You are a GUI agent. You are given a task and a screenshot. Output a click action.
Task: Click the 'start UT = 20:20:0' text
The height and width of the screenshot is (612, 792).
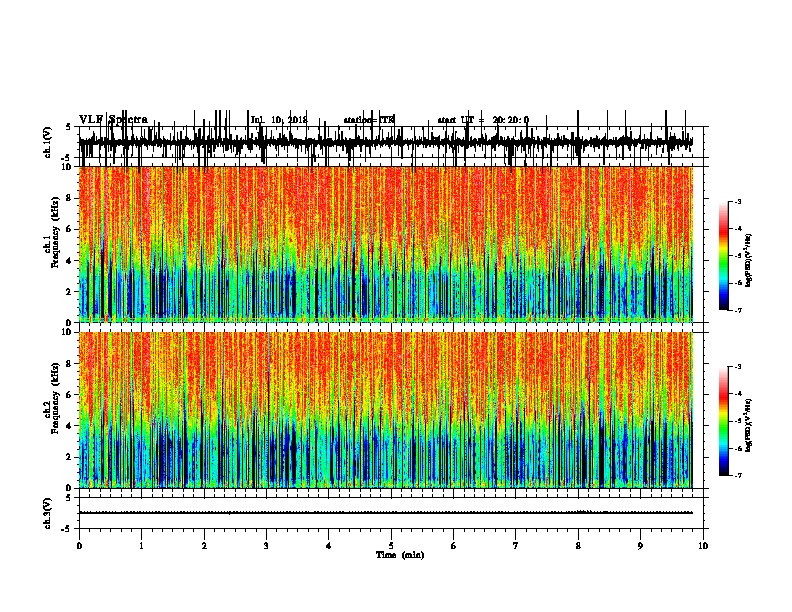point(483,120)
